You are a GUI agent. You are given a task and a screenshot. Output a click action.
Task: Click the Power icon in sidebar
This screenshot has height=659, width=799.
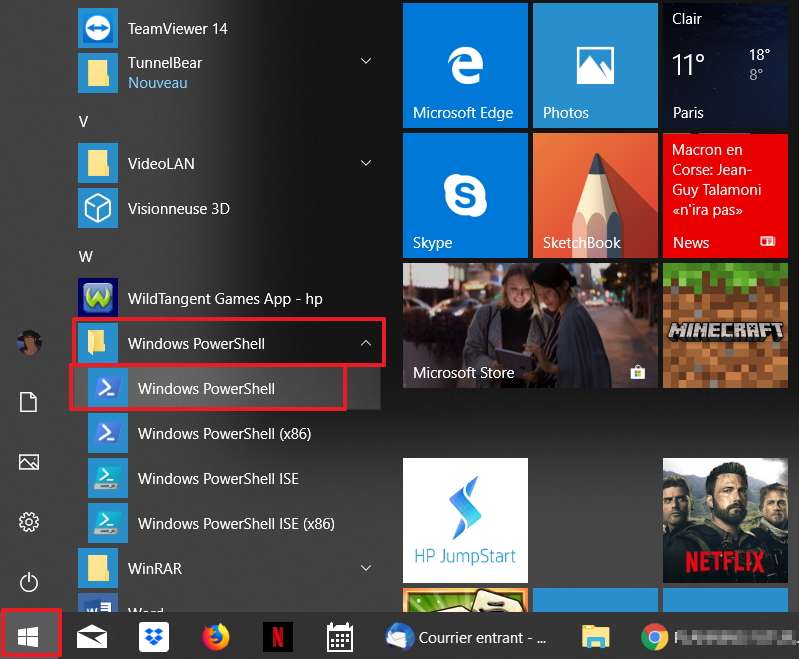[x=29, y=581]
